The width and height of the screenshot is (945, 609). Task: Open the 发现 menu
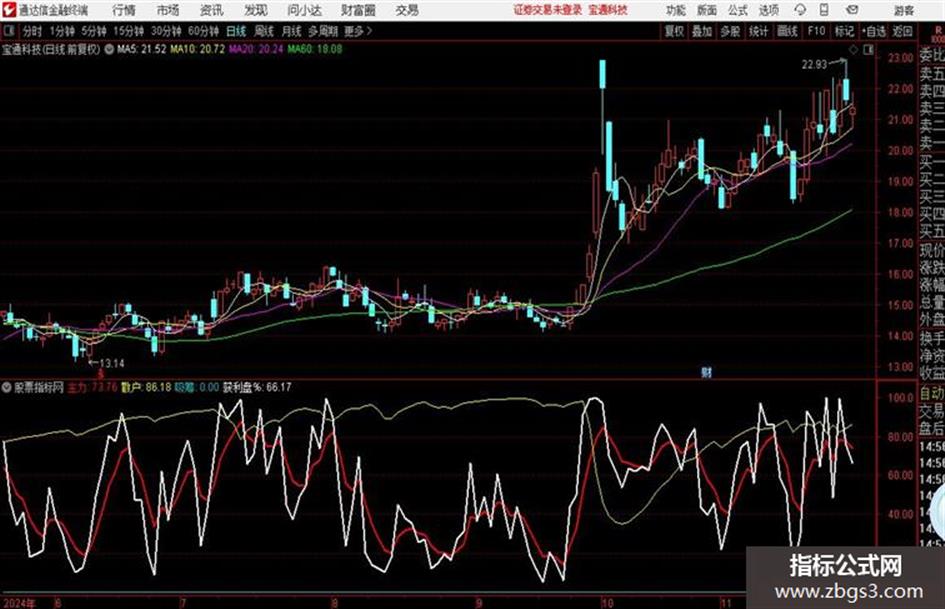[x=256, y=10]
